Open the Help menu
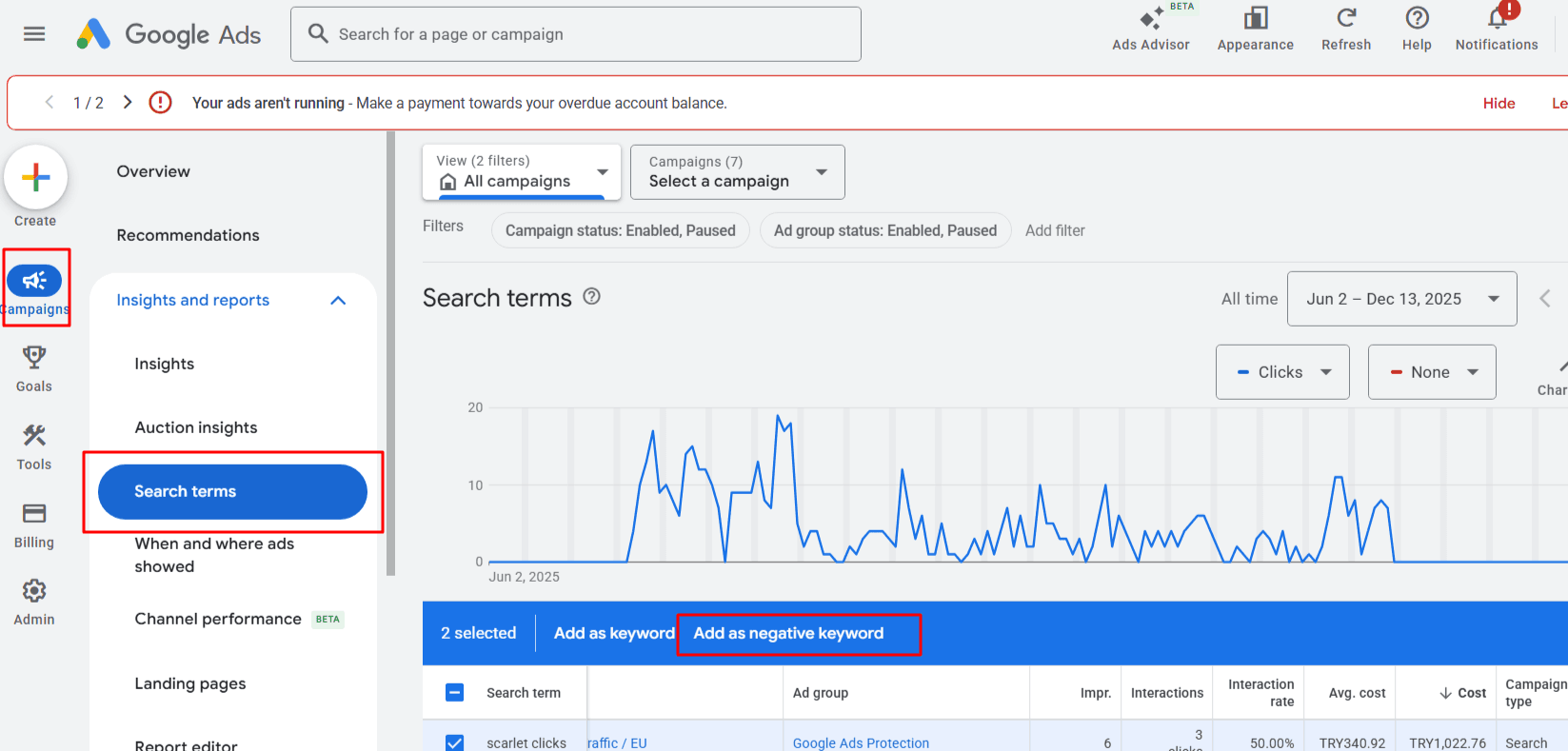The image size is (1568, 751). (1417, 30)
